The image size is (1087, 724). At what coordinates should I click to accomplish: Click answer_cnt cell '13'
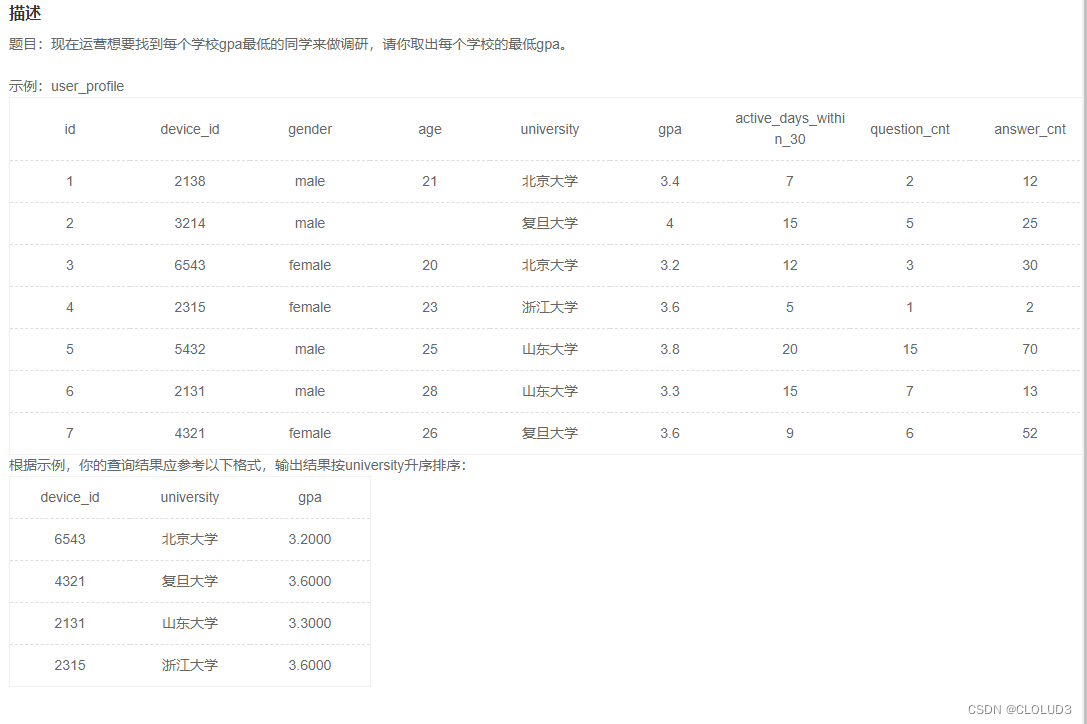1029,391
